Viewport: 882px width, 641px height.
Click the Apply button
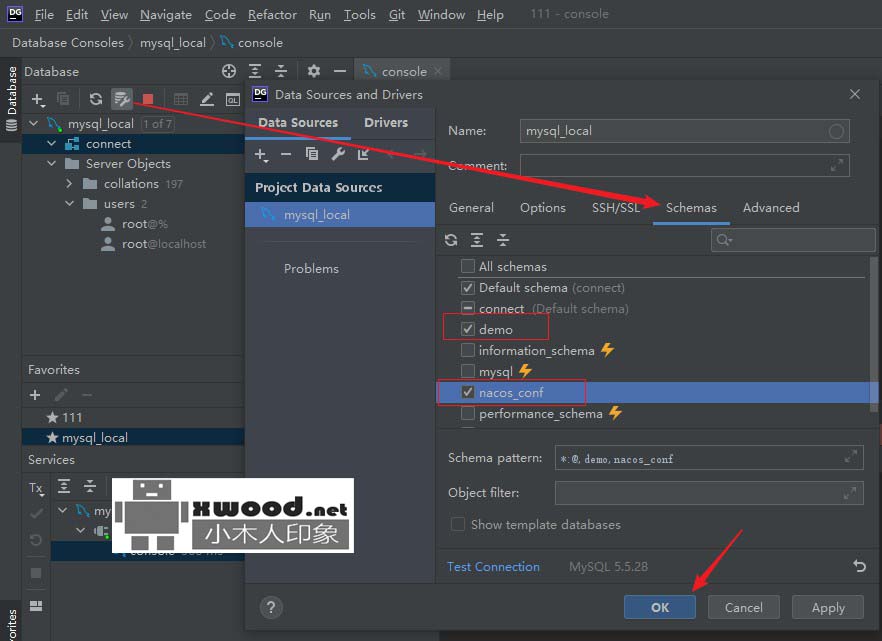pos(828,607)
